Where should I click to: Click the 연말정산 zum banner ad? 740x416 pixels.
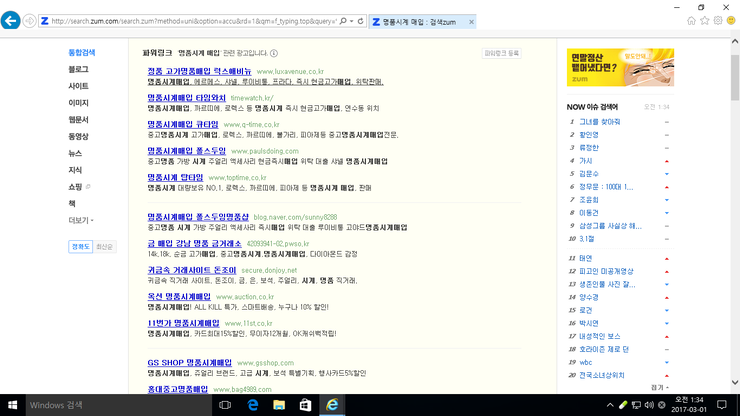coord(620,68)
